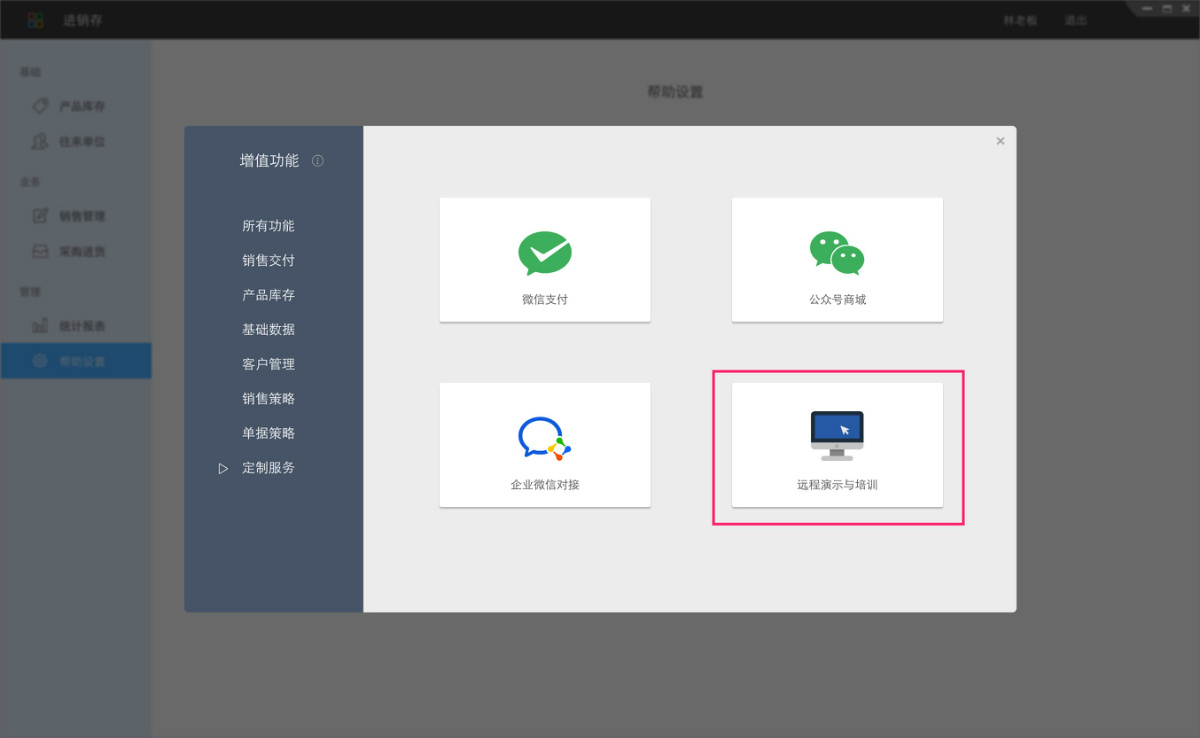Click the 管理 sidebar section label
Image resolution: width=1200 pixels, height=738 pixels.
[x=30, y=292]
